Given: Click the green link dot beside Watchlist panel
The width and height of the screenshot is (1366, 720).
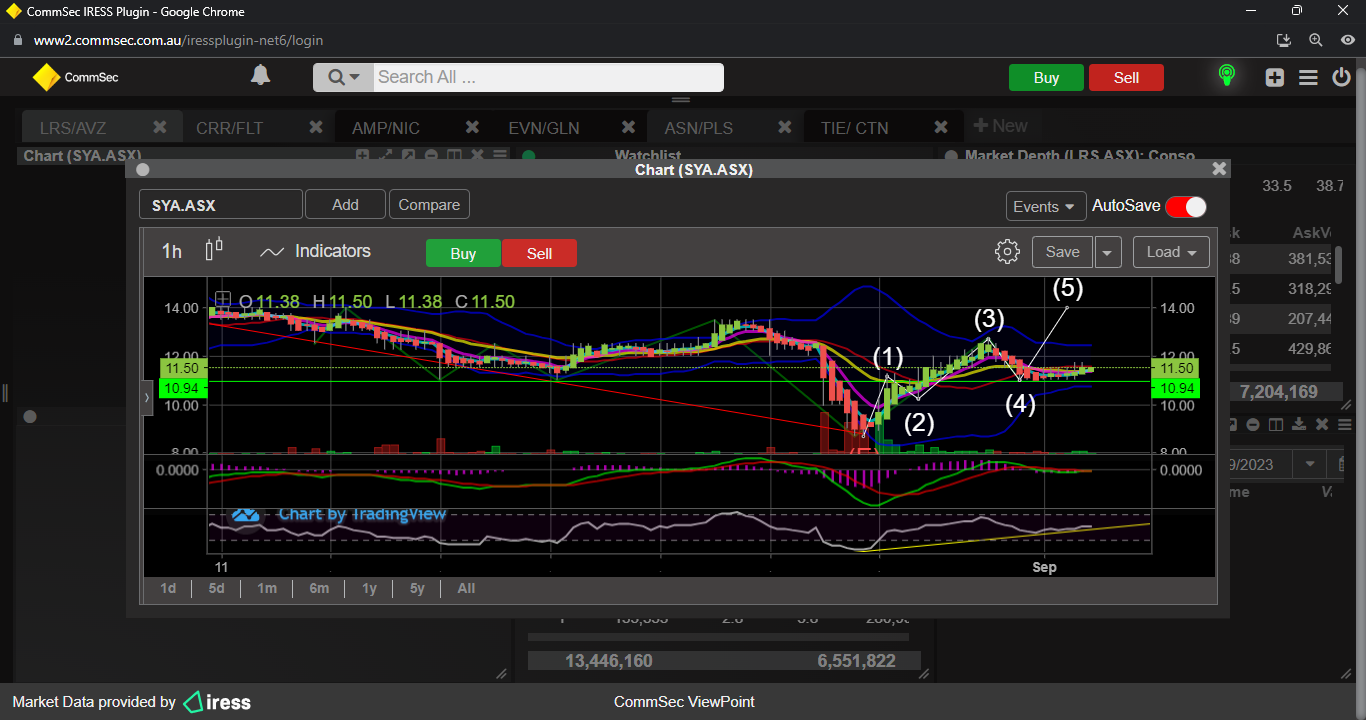Looking at the screenshot, I should (528, 156).
